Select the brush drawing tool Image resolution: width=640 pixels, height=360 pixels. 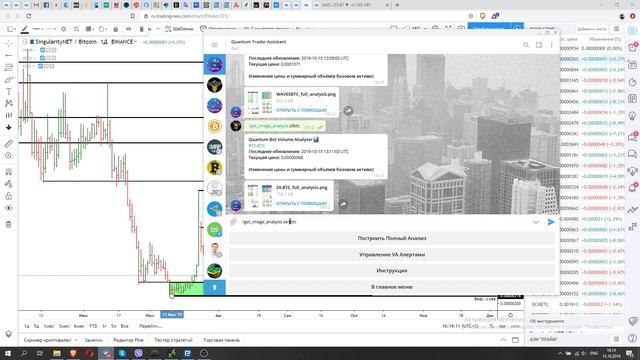point(9,80)
